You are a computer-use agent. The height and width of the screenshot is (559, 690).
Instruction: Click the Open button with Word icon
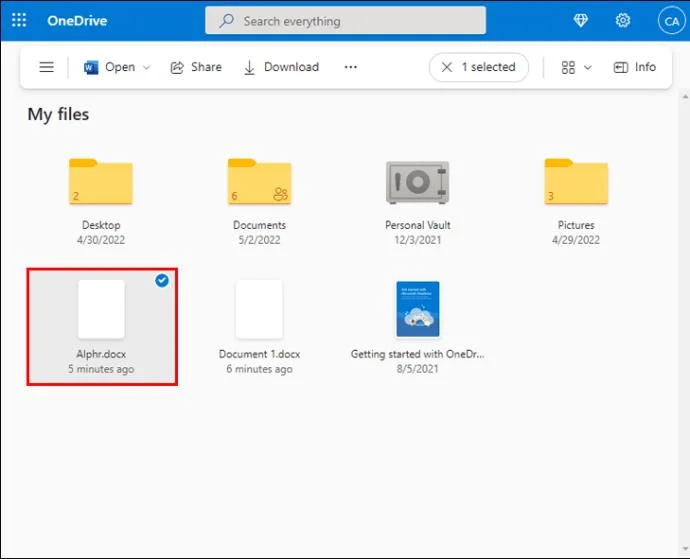tap(109, 67)
